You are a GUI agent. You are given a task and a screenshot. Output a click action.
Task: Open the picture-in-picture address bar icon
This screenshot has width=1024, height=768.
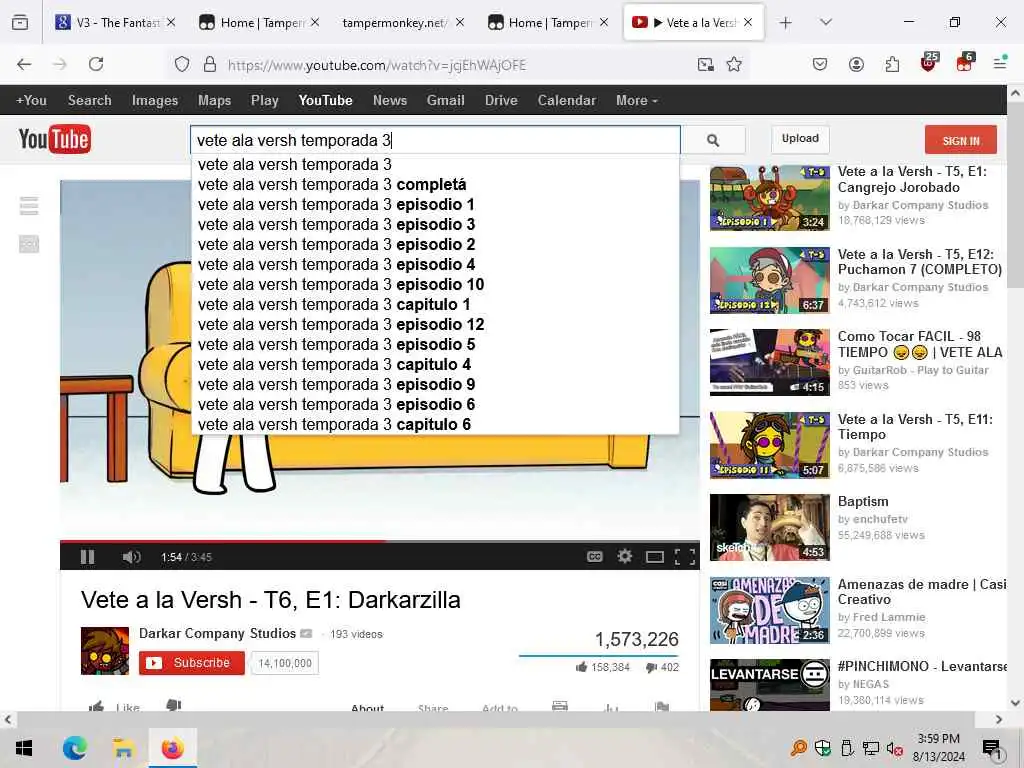click(705, 64)
